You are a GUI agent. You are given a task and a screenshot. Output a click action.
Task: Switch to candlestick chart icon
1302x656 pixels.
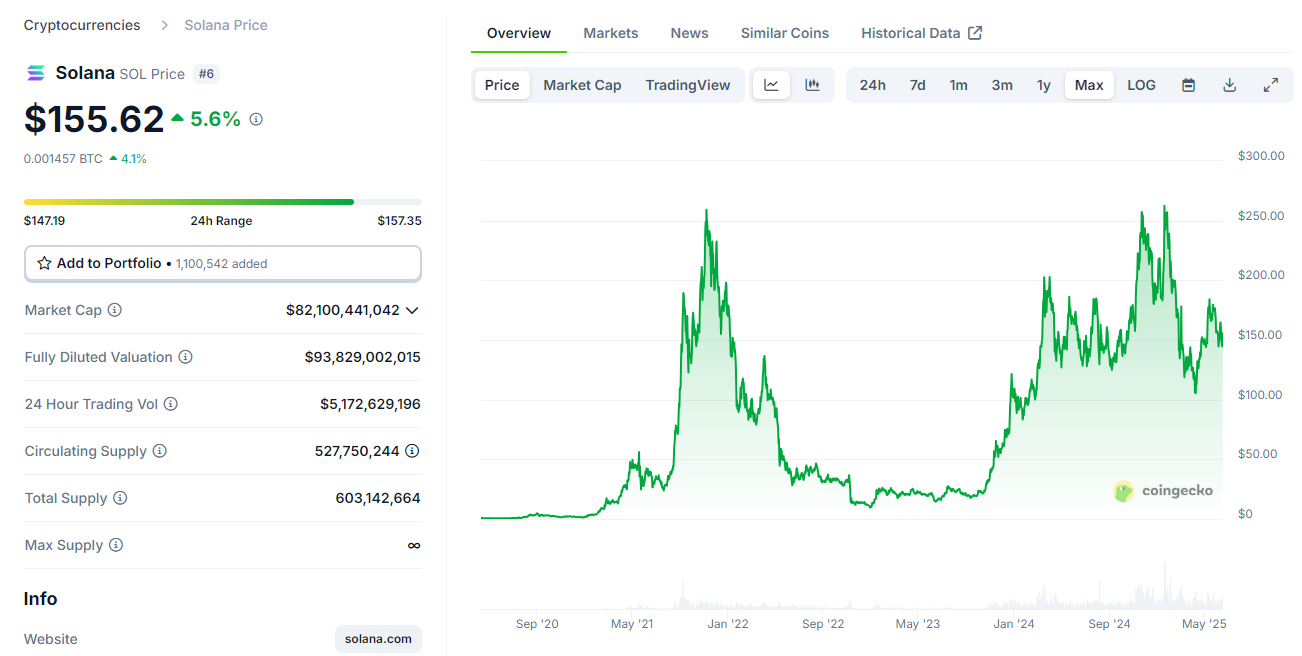813,85
